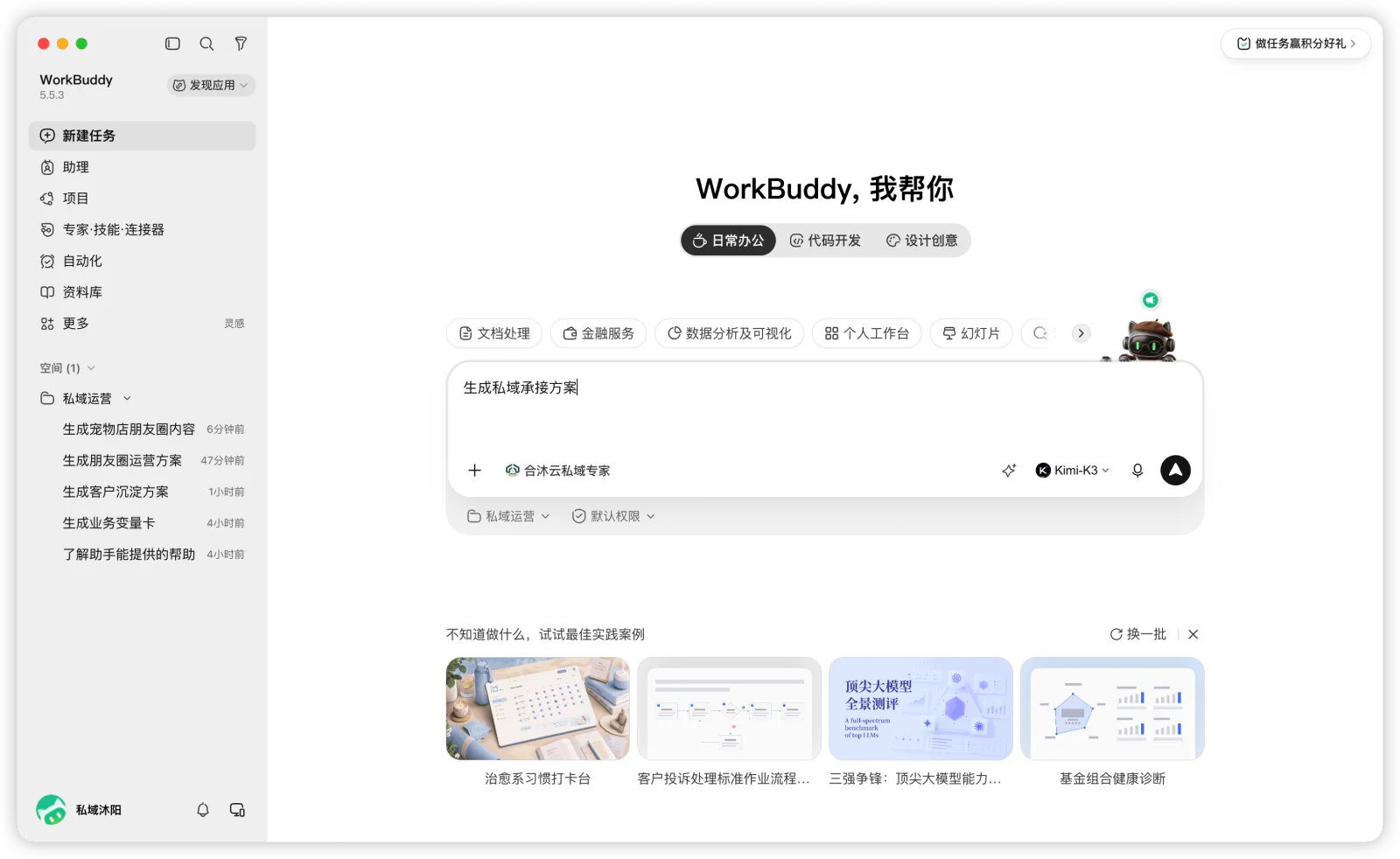Close the best practice cases section
This screenshot has height=859, width=1400.
point(1193,634)
